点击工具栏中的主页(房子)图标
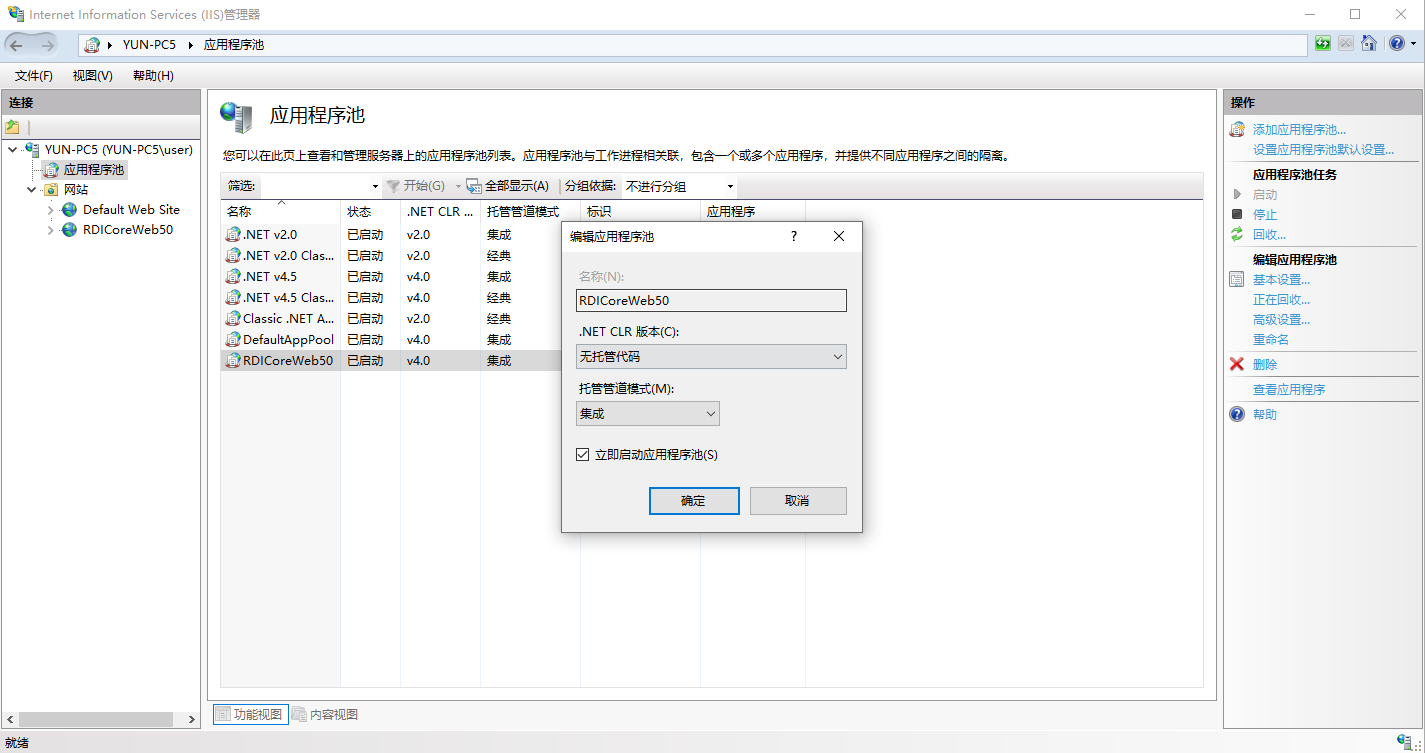 [1369, 44]
